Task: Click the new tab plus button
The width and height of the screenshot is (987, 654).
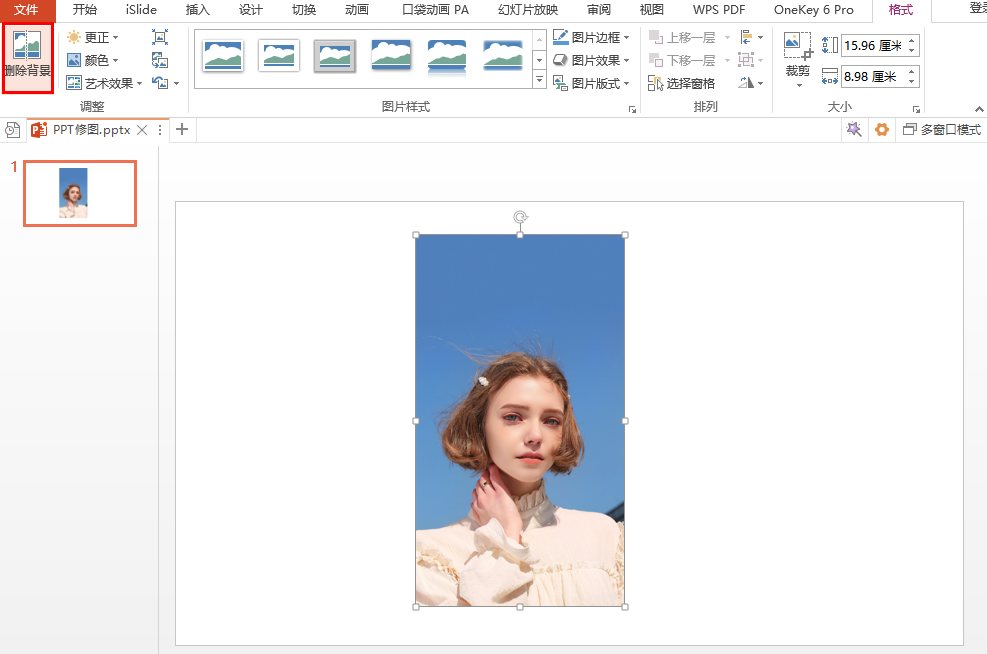Action: pos(182,129)
